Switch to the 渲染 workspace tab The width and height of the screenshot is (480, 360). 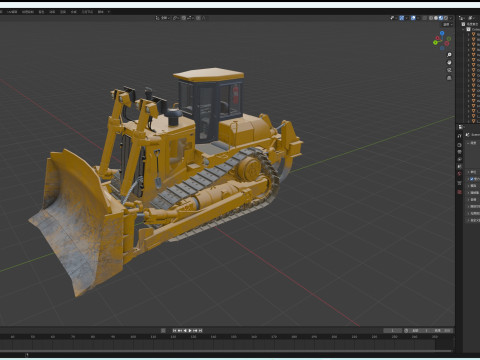63,12
